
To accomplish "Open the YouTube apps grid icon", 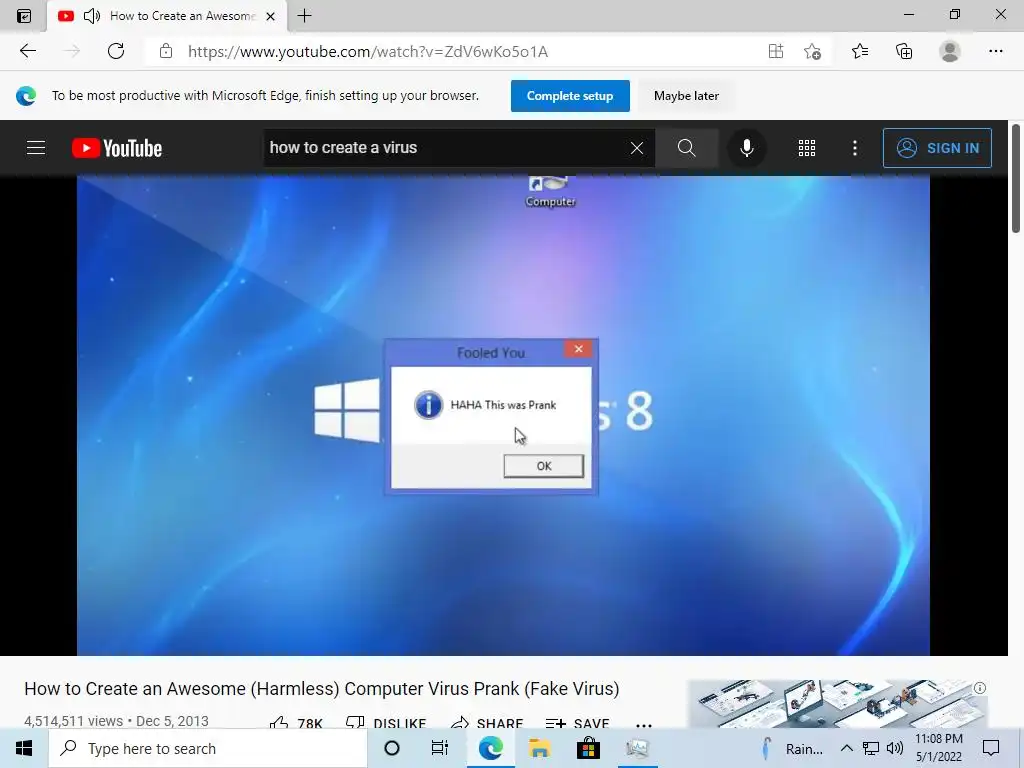I will 807,148.
